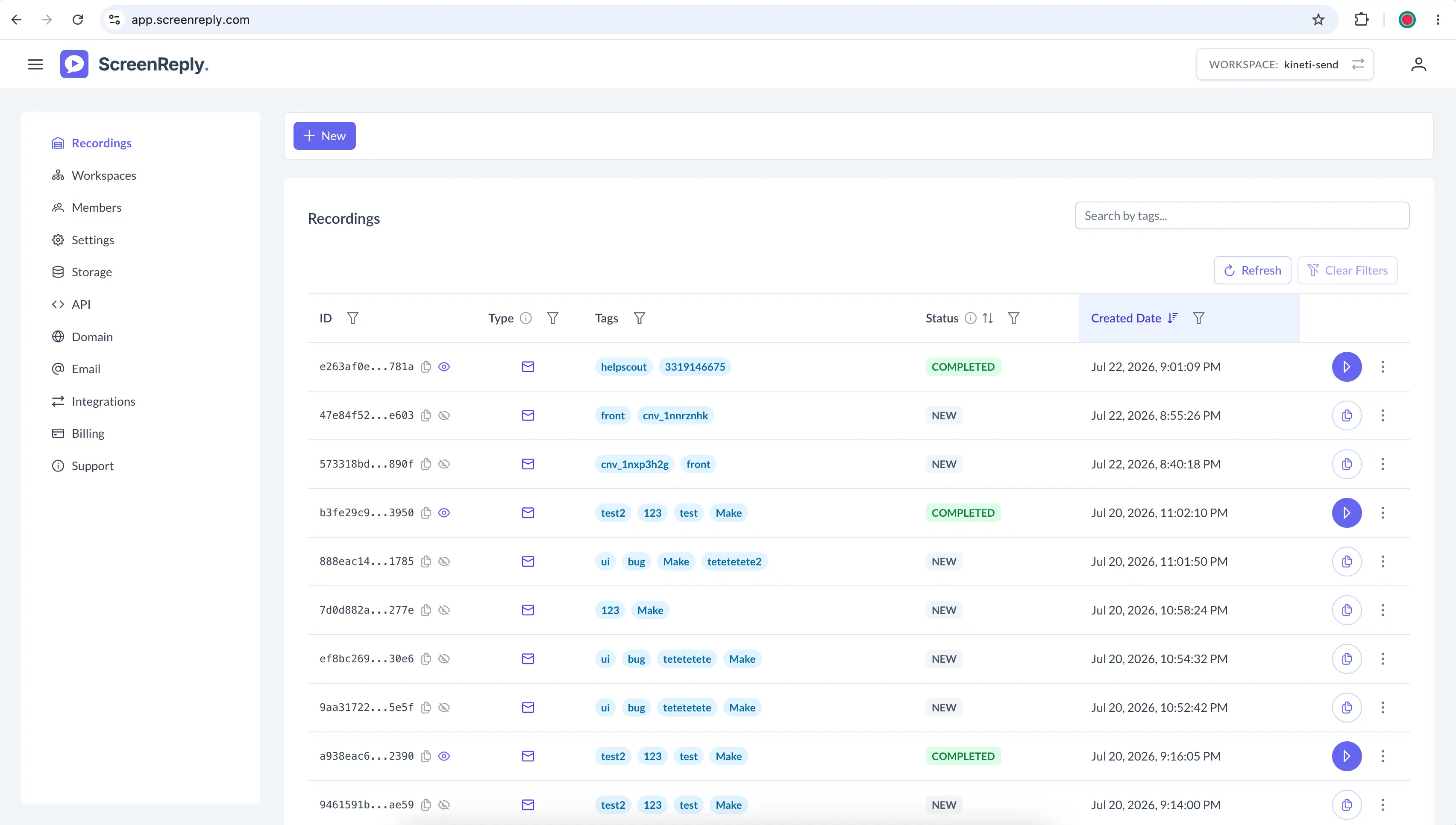Go back in browser

(x=16, y=20)
